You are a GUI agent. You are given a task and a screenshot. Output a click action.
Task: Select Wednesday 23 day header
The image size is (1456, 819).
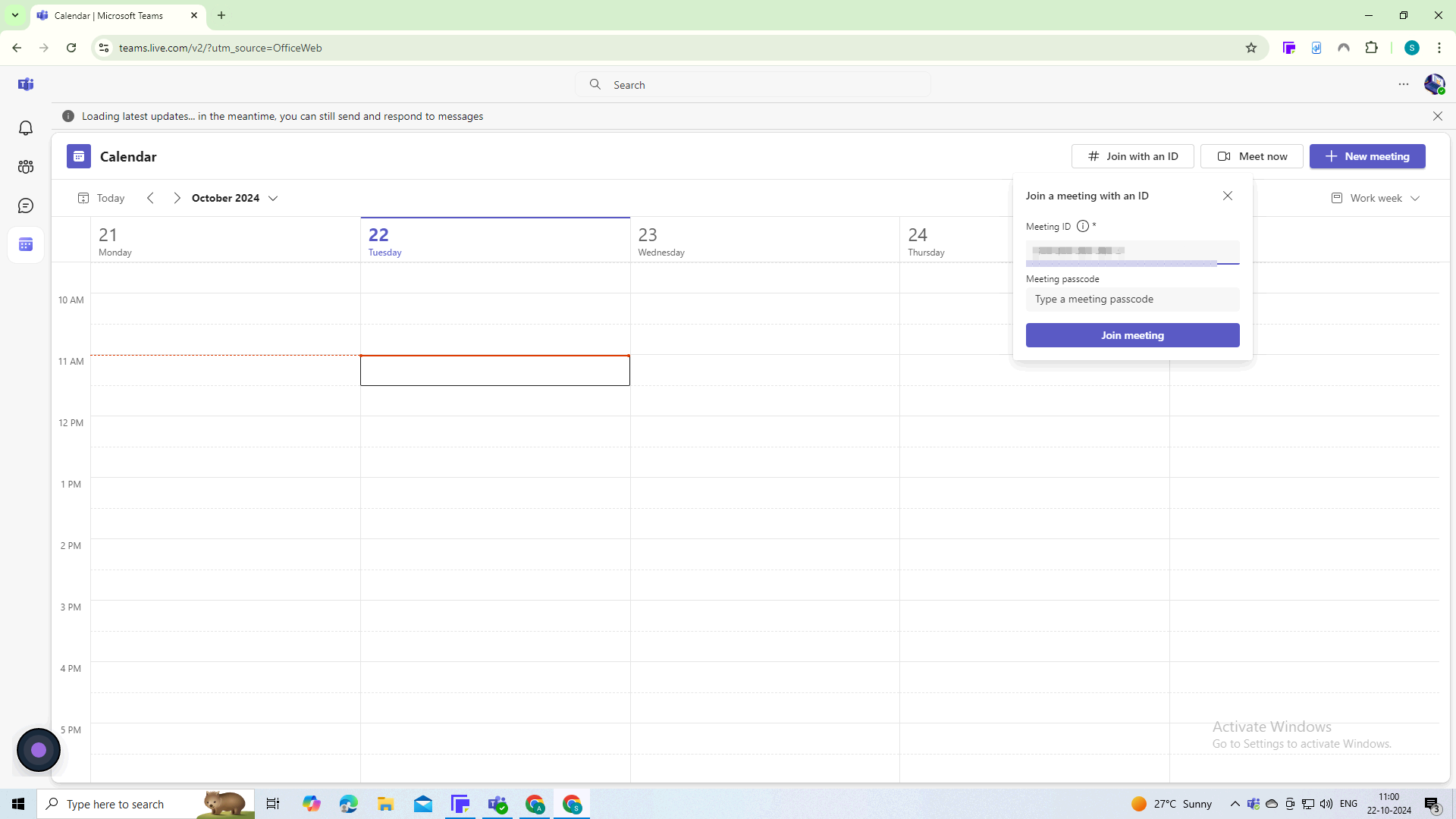tap(765, 240)
